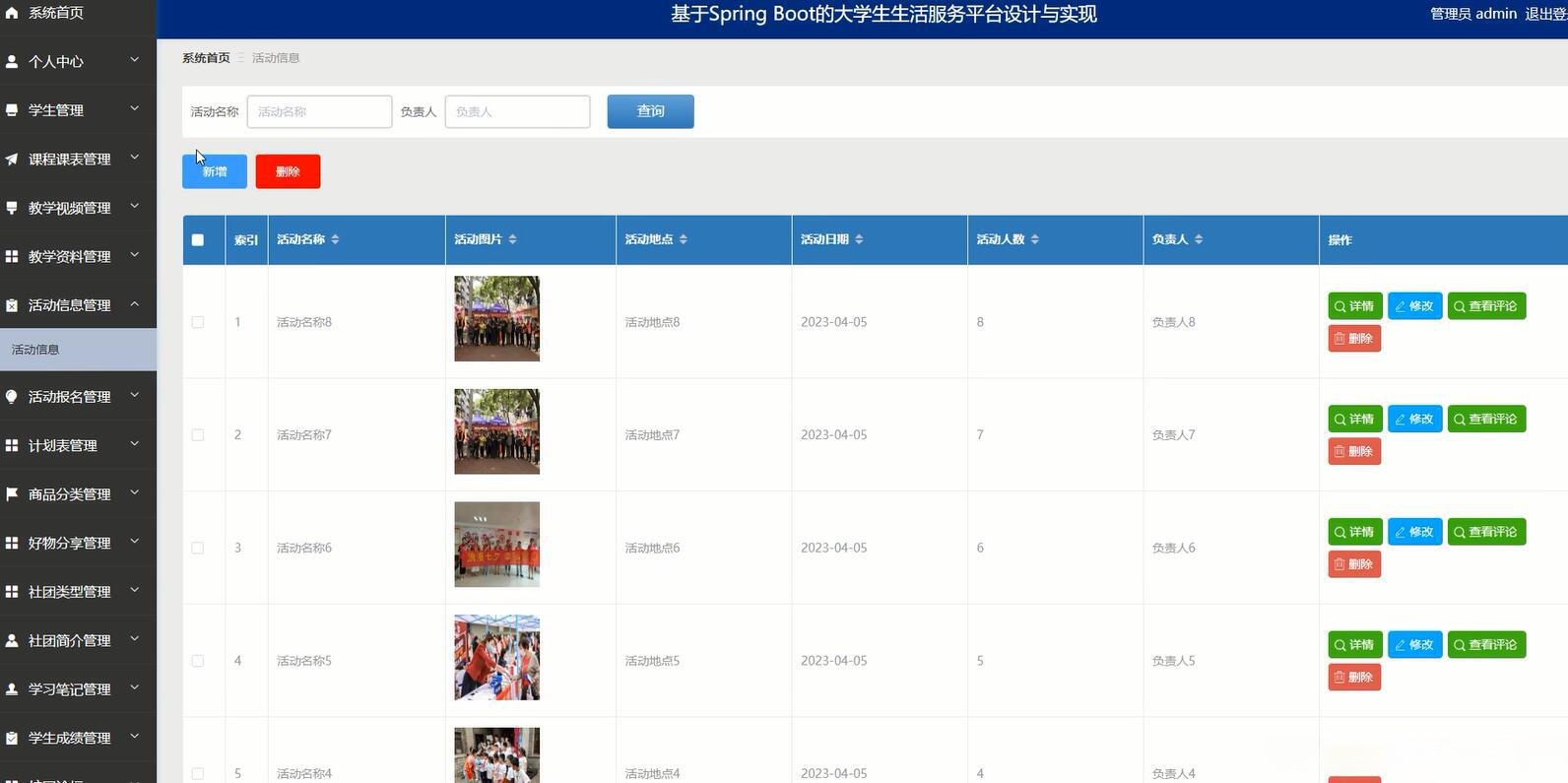Select the 活动信息 submenu item
Screen dimensions: 1568x783
(78, 350)
